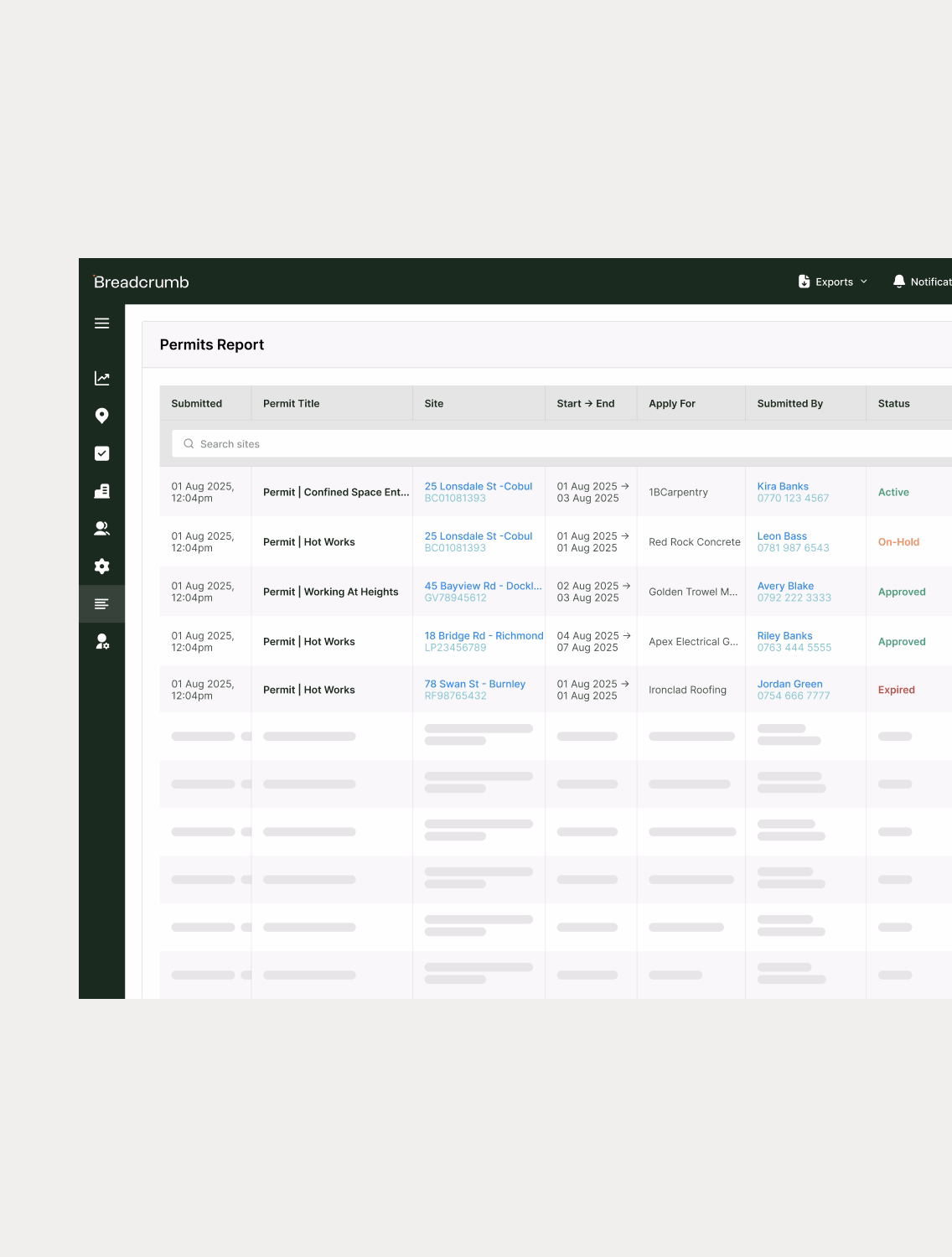Click Permit | Hot Works in Red Rock Concrete row
The height and width of the screenshot is (1257, 952).
309,542
